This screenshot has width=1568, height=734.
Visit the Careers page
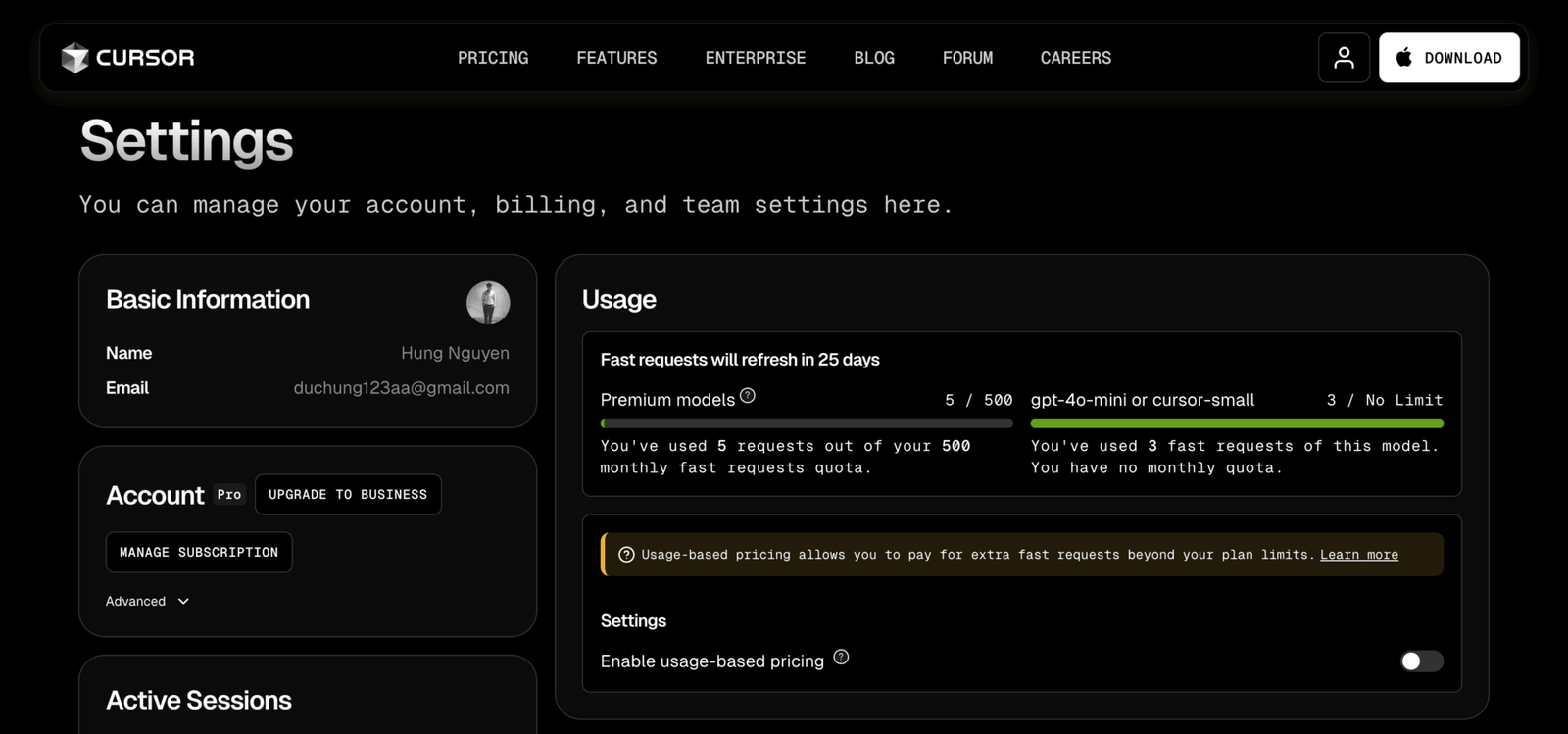pos(1075,58)
